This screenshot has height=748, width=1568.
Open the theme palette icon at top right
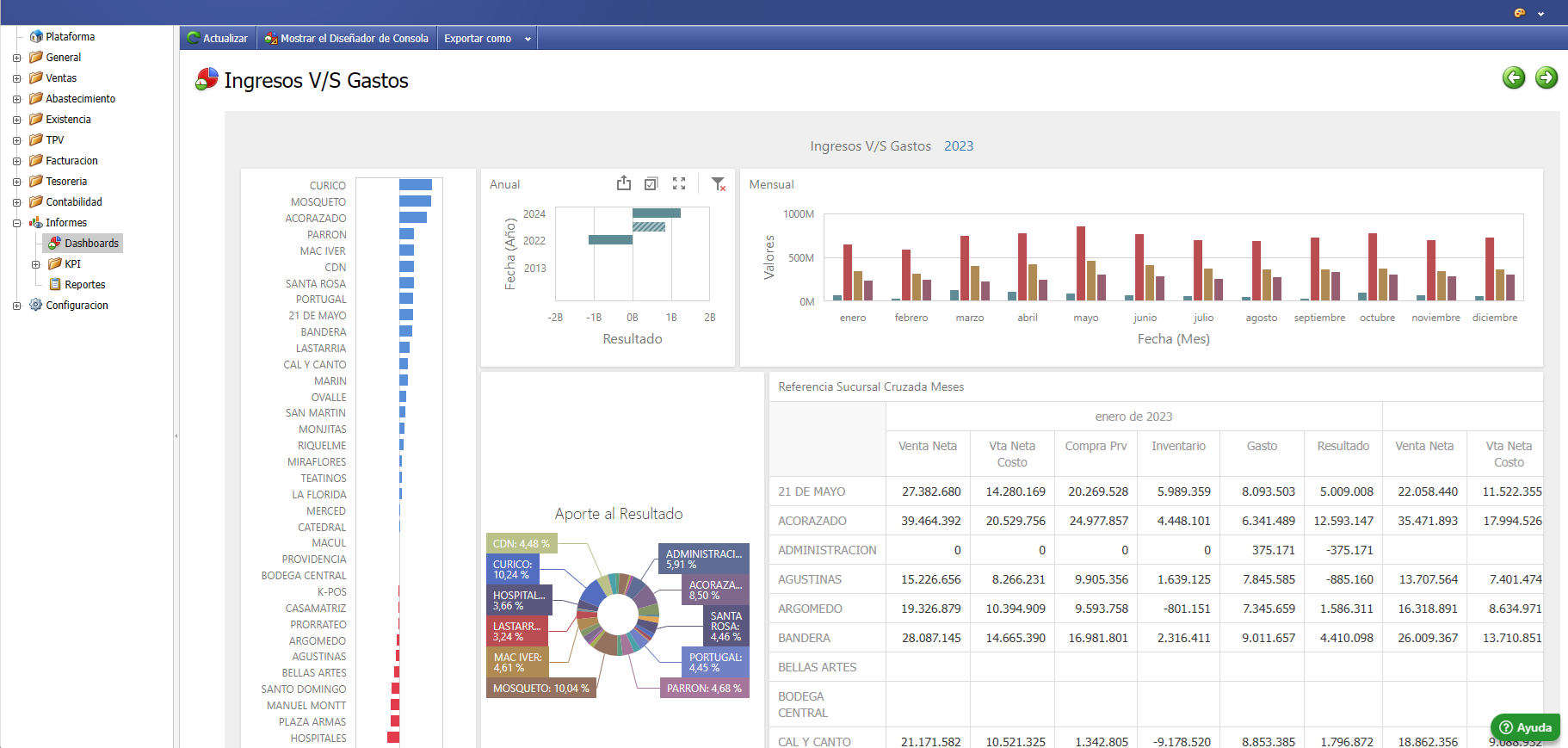point(1520,13)
